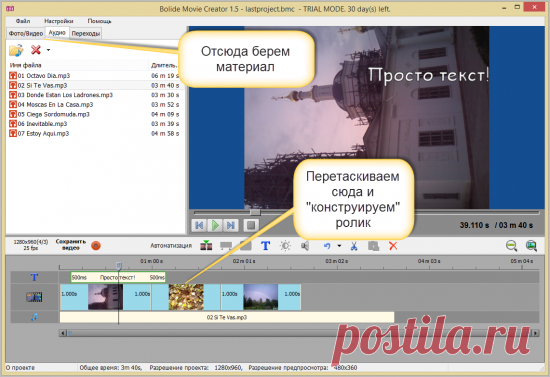Select the Просто текст! text clip

(x=118, y=277)
